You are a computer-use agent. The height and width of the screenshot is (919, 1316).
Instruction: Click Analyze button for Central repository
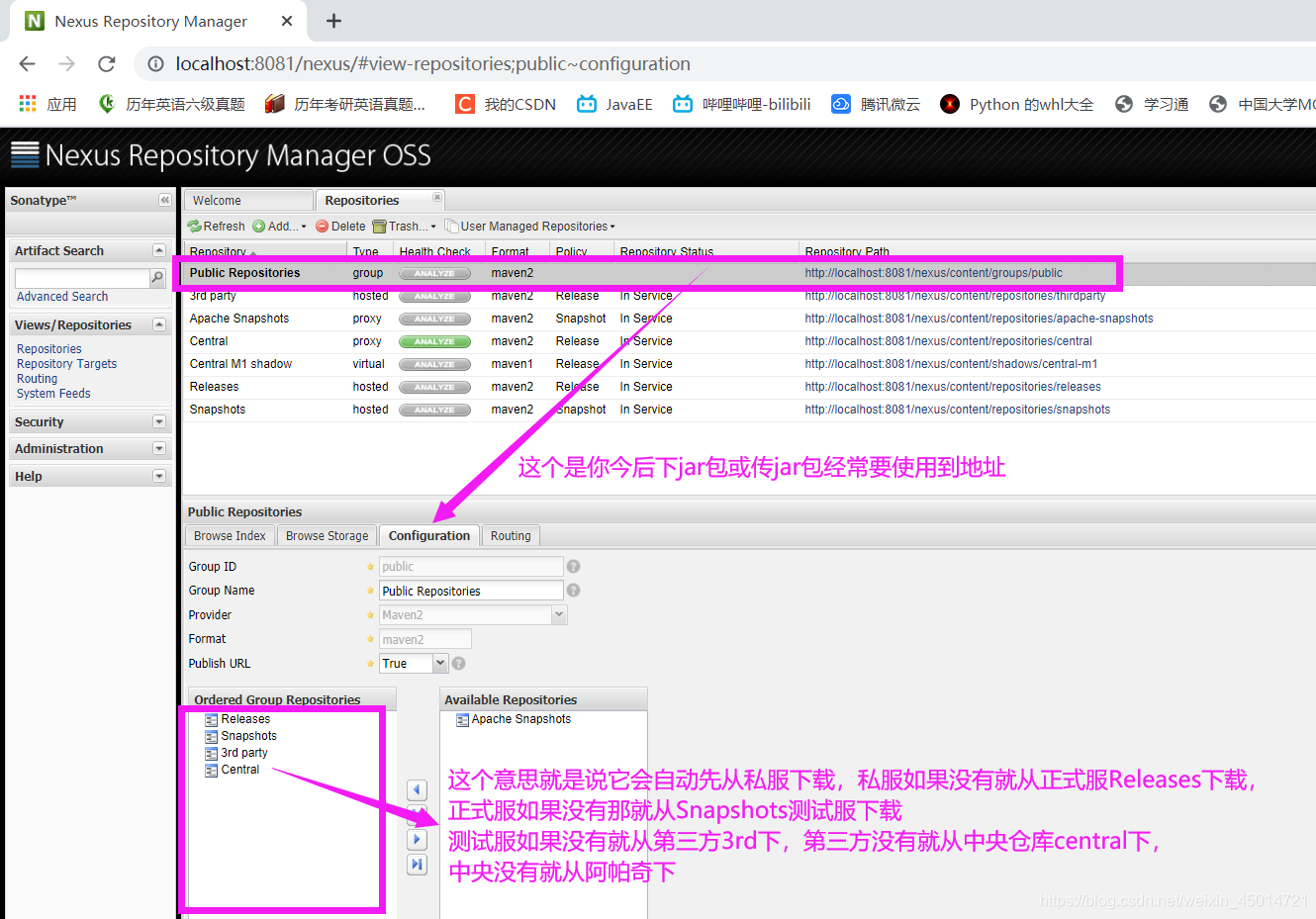coord(434,341)
